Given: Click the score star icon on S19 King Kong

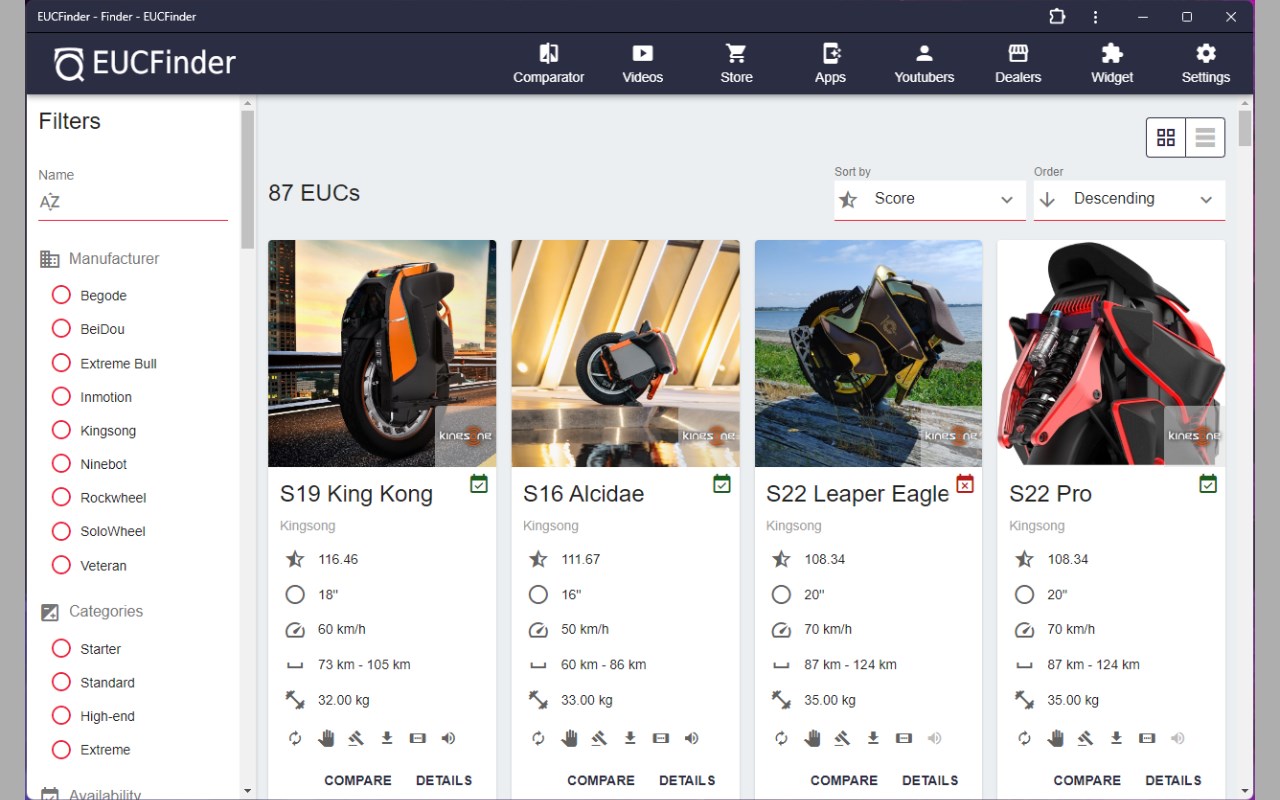Looking at the screenshot, I should (x=295, y=559).
